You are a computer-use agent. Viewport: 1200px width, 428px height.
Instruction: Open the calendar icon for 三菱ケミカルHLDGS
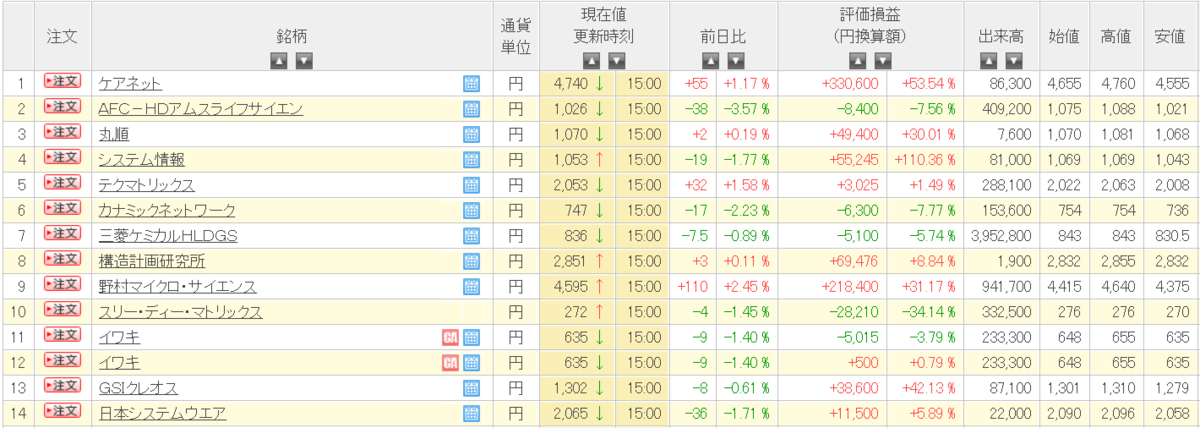472,236
